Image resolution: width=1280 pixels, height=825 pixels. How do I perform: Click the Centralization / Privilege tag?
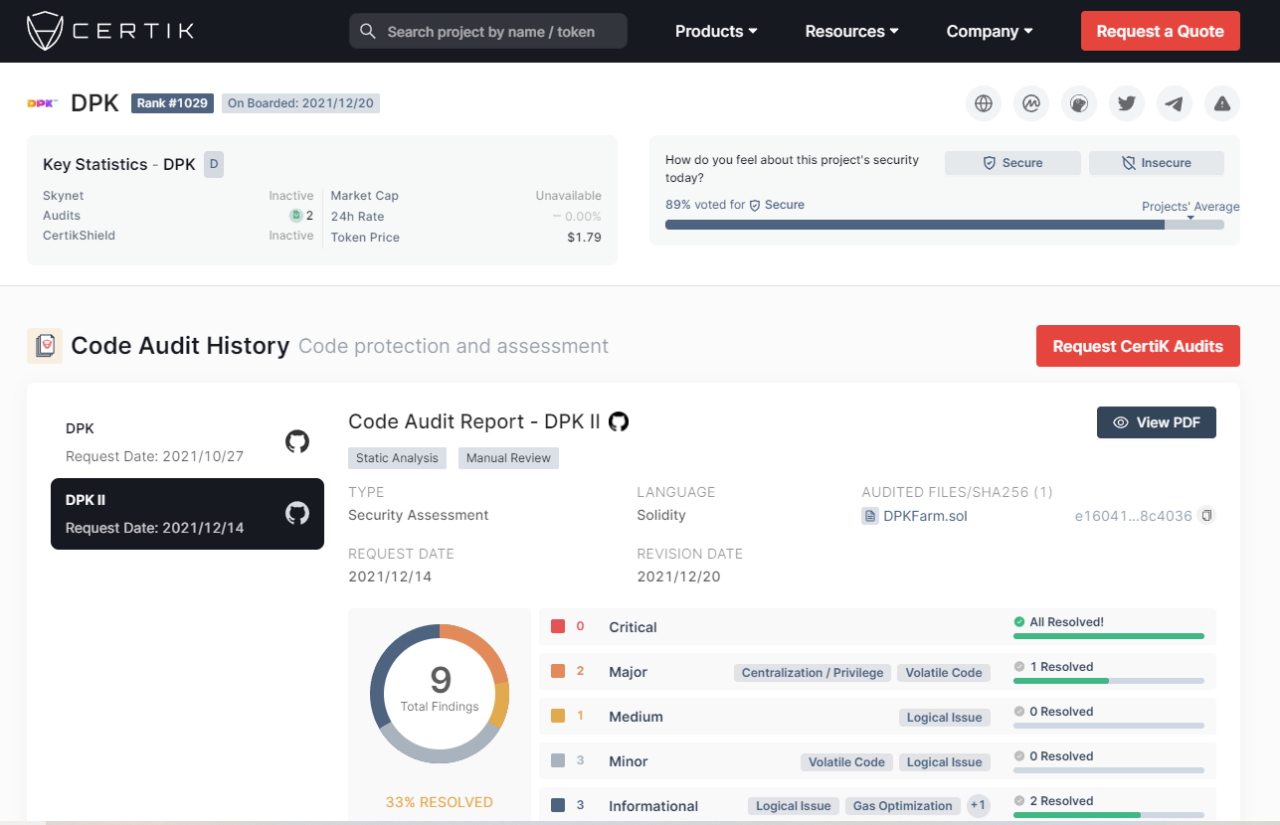pyautogui.click(x=813, y=673)
